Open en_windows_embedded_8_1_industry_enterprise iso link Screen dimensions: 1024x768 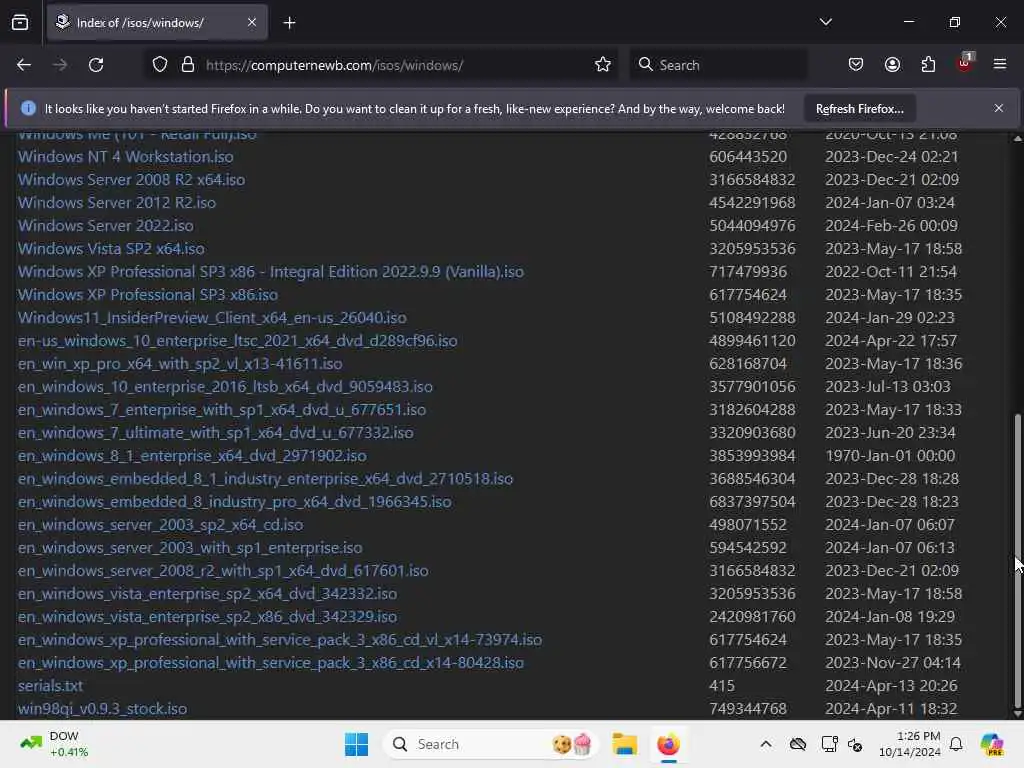pyautogui.click(x=265, y=479)
